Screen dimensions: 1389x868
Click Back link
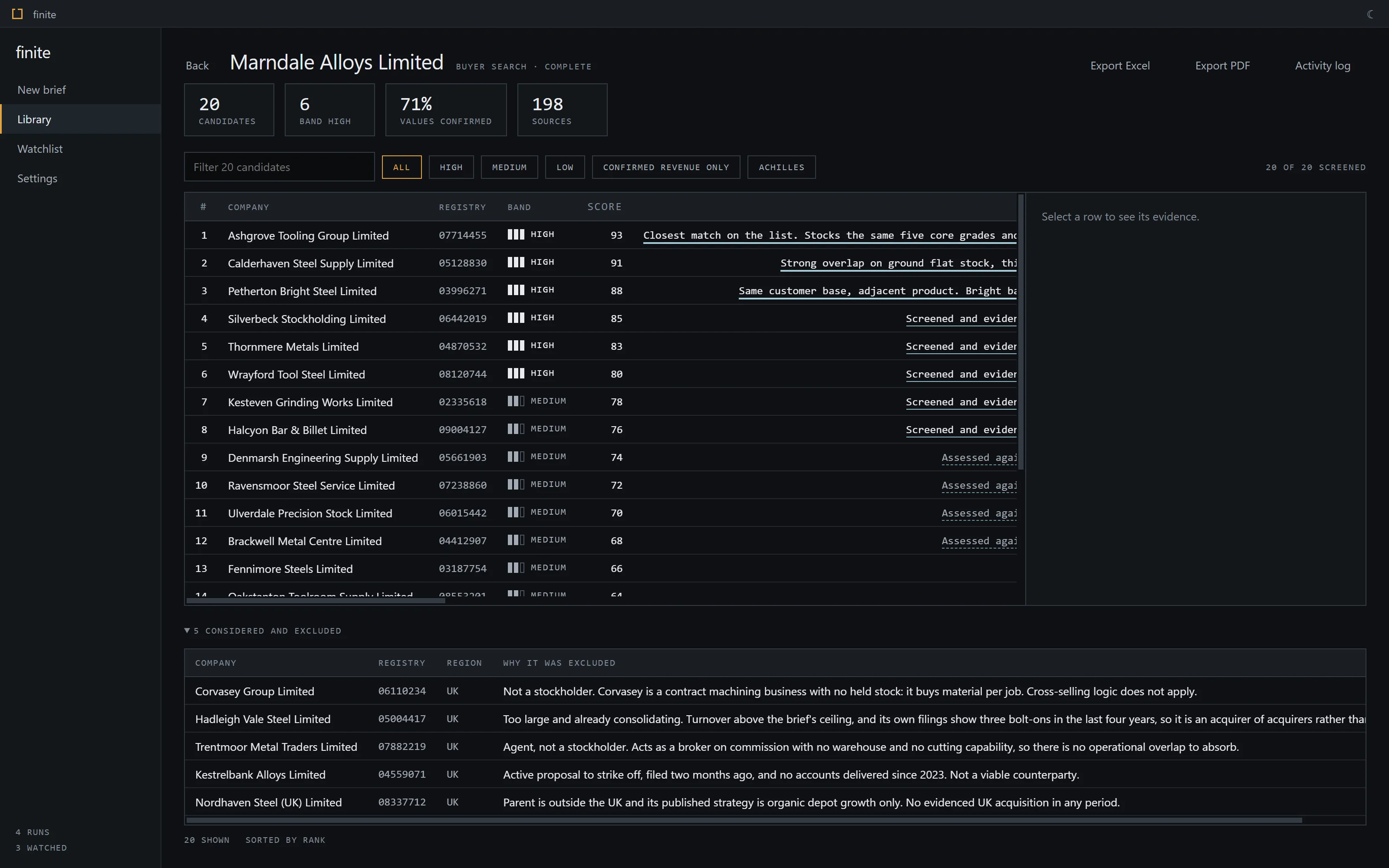pyautogui.click(x=197, y=66)
